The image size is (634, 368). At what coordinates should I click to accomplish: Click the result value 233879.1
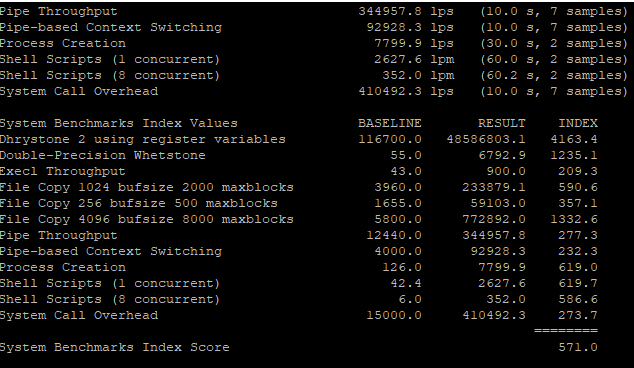point(494,187)
